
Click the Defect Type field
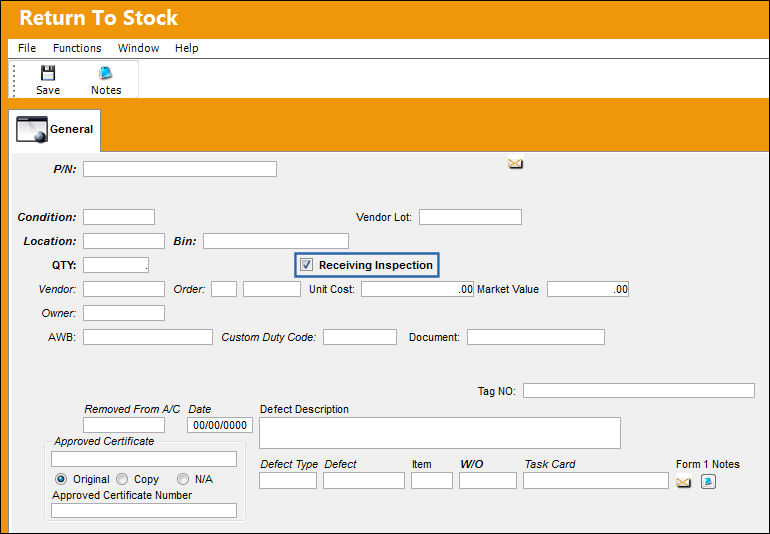pyautogui.click(x=288, y=480)
